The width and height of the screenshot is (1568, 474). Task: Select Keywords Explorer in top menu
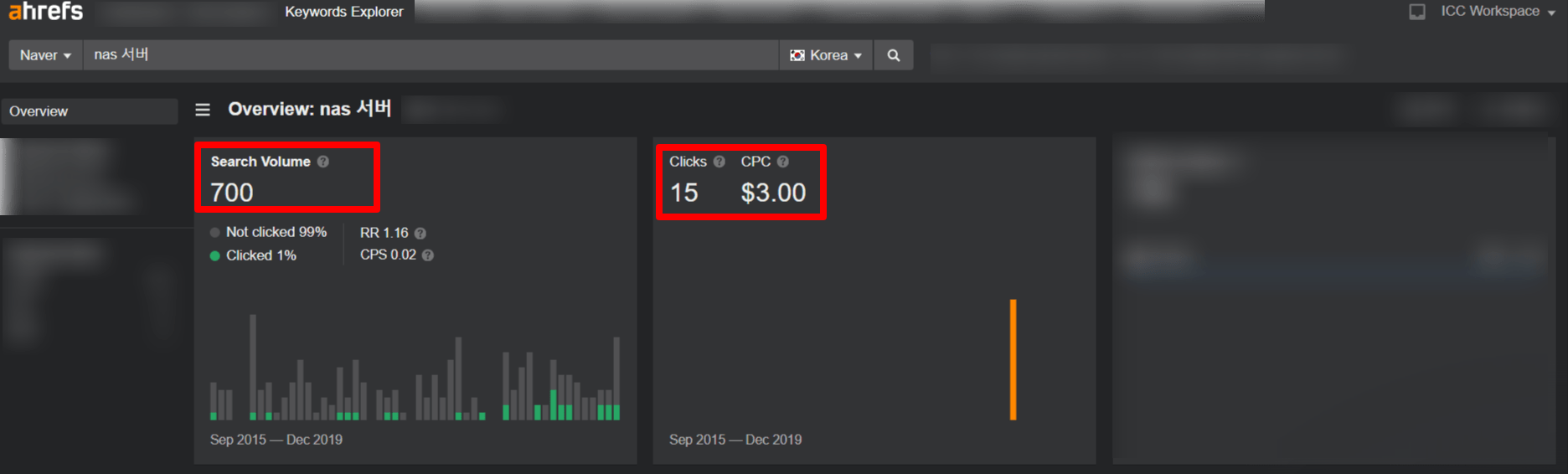tap(343, 12)
